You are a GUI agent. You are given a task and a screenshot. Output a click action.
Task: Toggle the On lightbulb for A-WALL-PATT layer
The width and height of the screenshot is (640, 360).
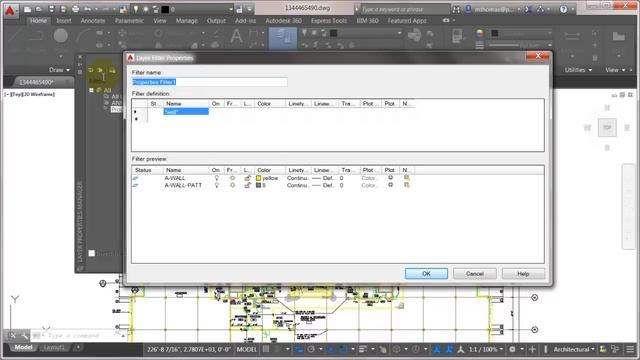pyautogui.click(x=217, y=185)
